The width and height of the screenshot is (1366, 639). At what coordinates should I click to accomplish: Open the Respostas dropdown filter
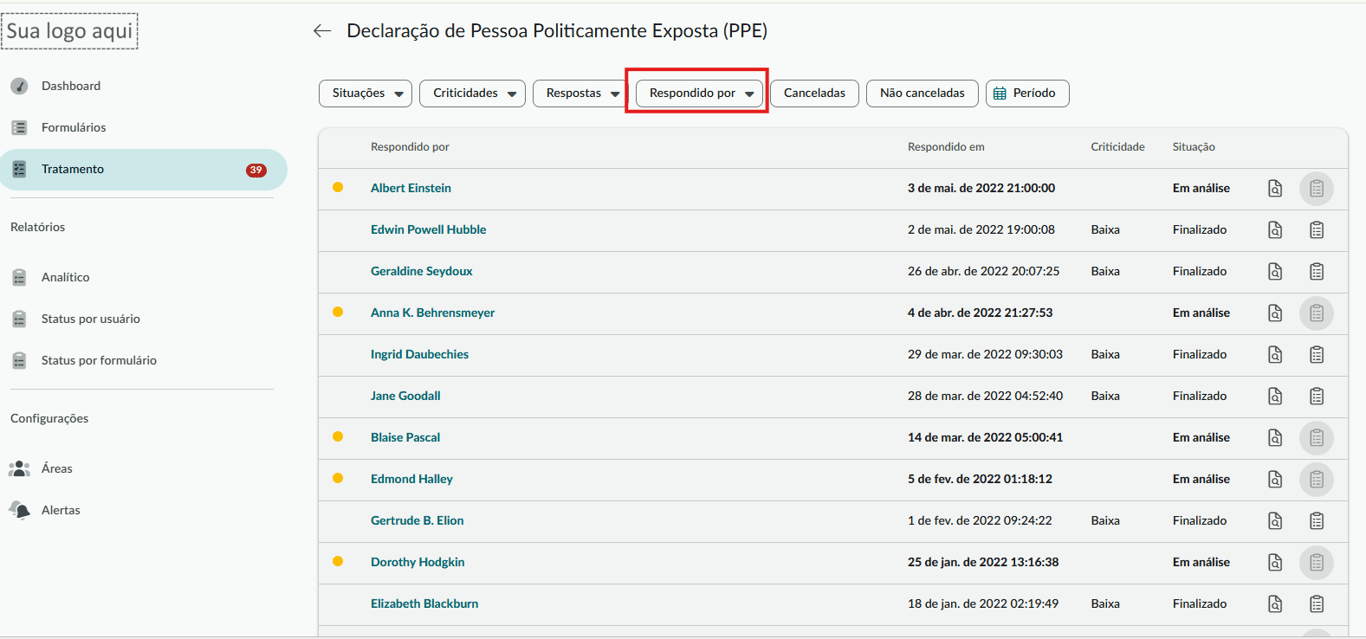pyautogui.click(x=581, y=93)
